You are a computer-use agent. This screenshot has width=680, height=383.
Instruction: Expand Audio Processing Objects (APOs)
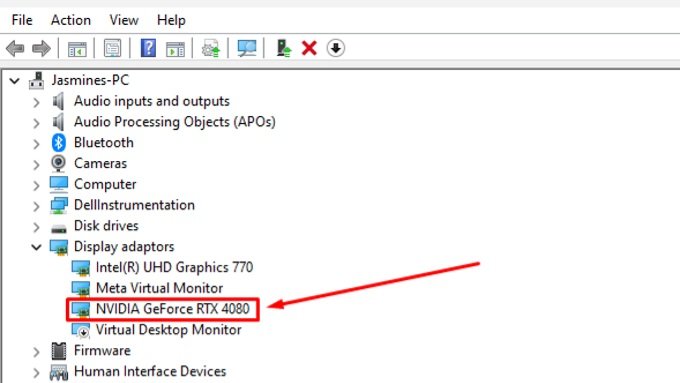coord(36,123)
